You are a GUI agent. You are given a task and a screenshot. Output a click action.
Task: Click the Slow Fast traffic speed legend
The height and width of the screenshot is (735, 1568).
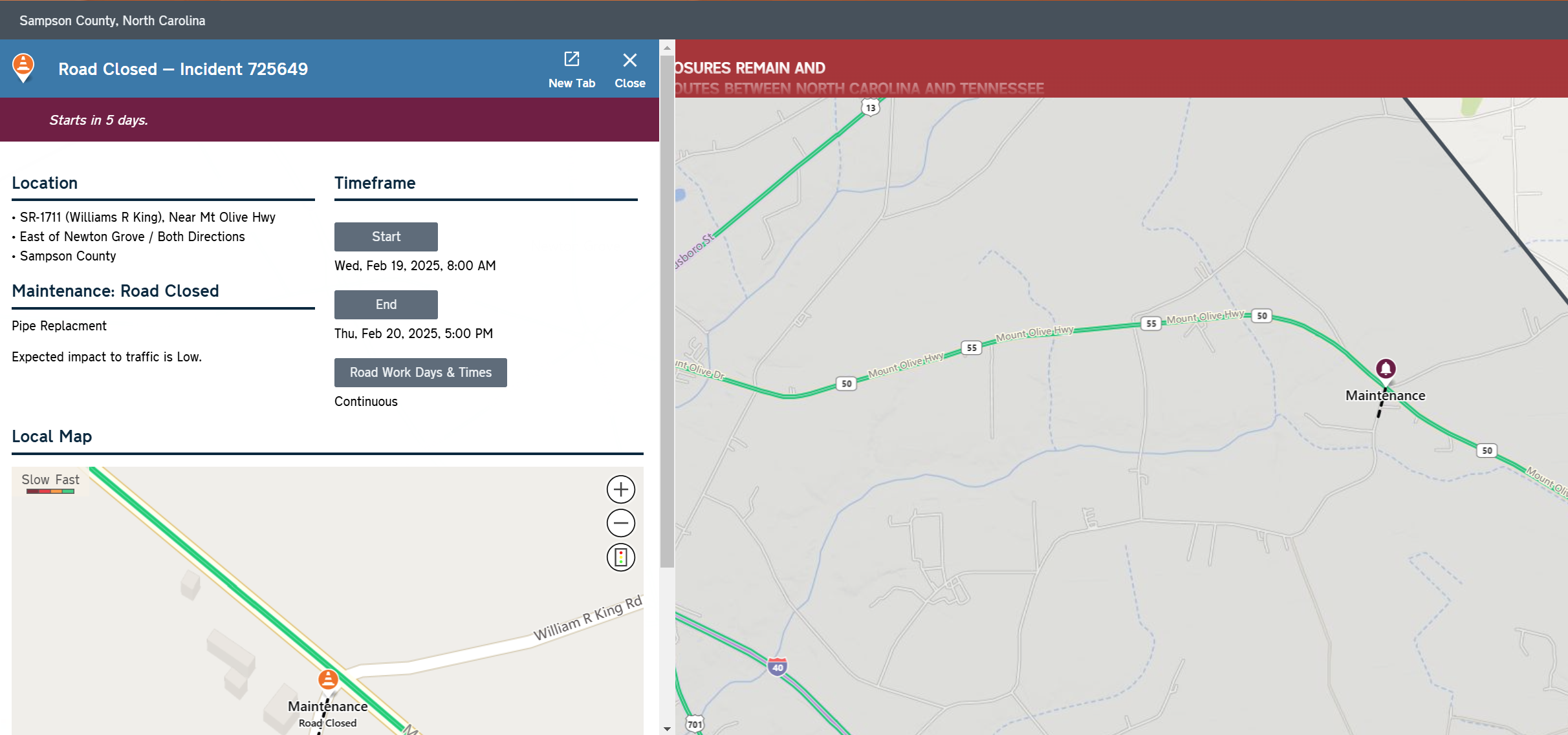(x=50, y=482)
